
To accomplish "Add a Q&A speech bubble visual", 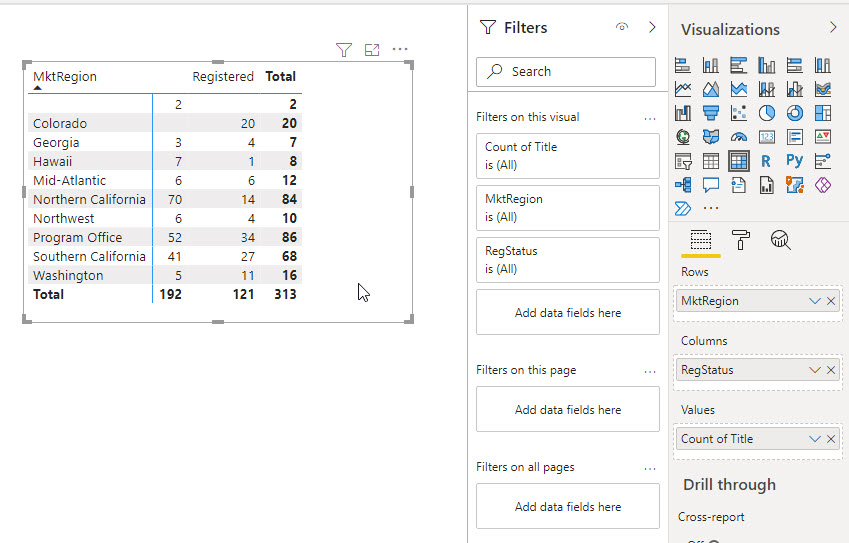I will [x=711, y=185].
